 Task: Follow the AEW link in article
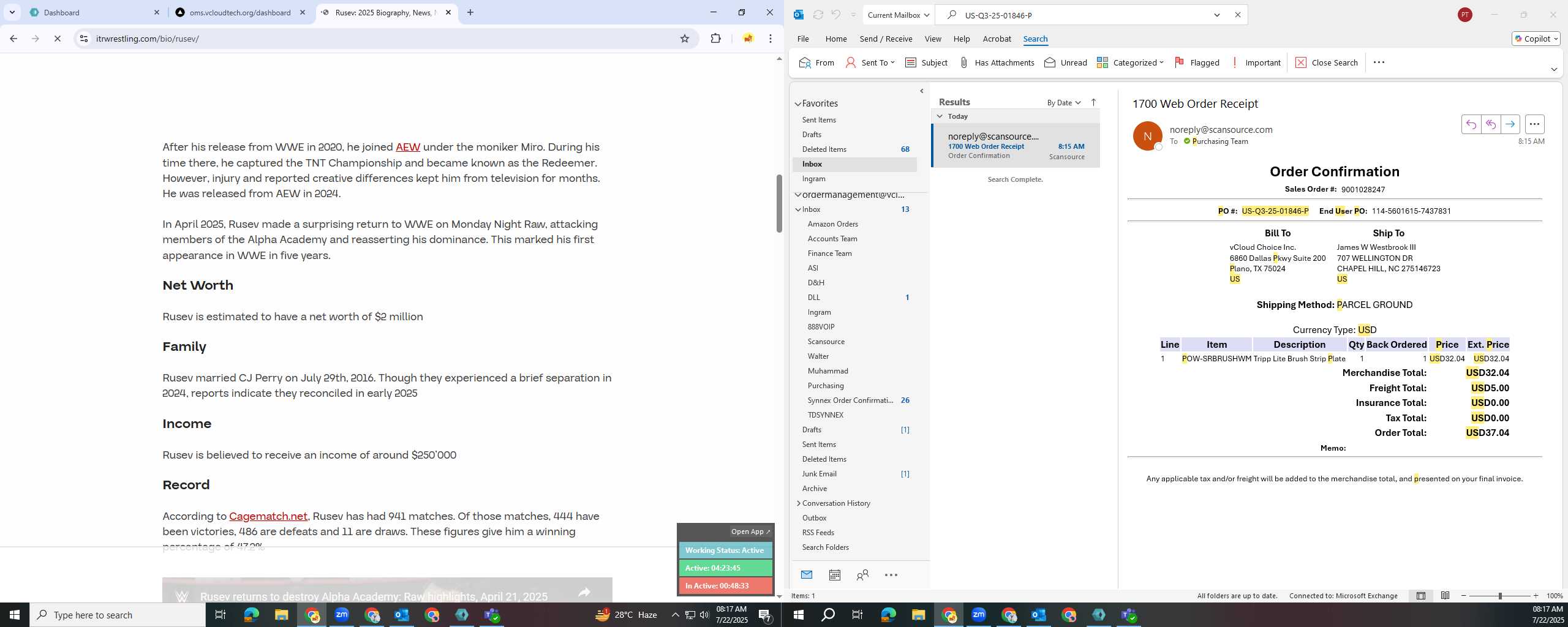click(x=408, y=147)
